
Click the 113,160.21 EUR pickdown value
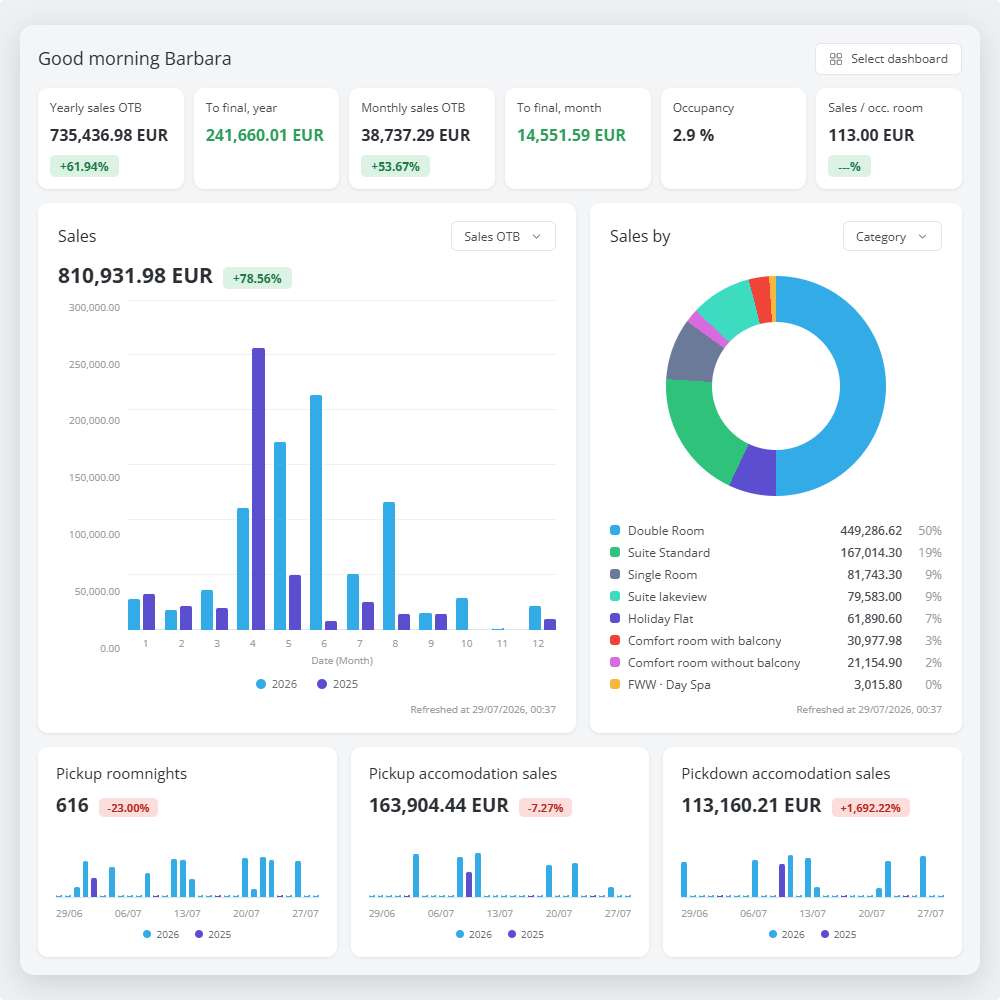click(x=751, y=805)
